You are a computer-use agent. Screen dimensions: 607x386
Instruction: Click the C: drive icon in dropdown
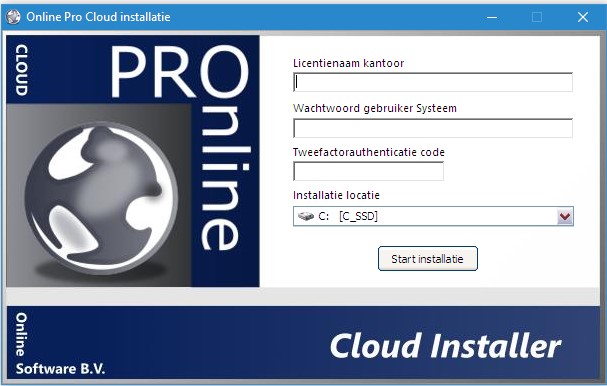(305, 216)
